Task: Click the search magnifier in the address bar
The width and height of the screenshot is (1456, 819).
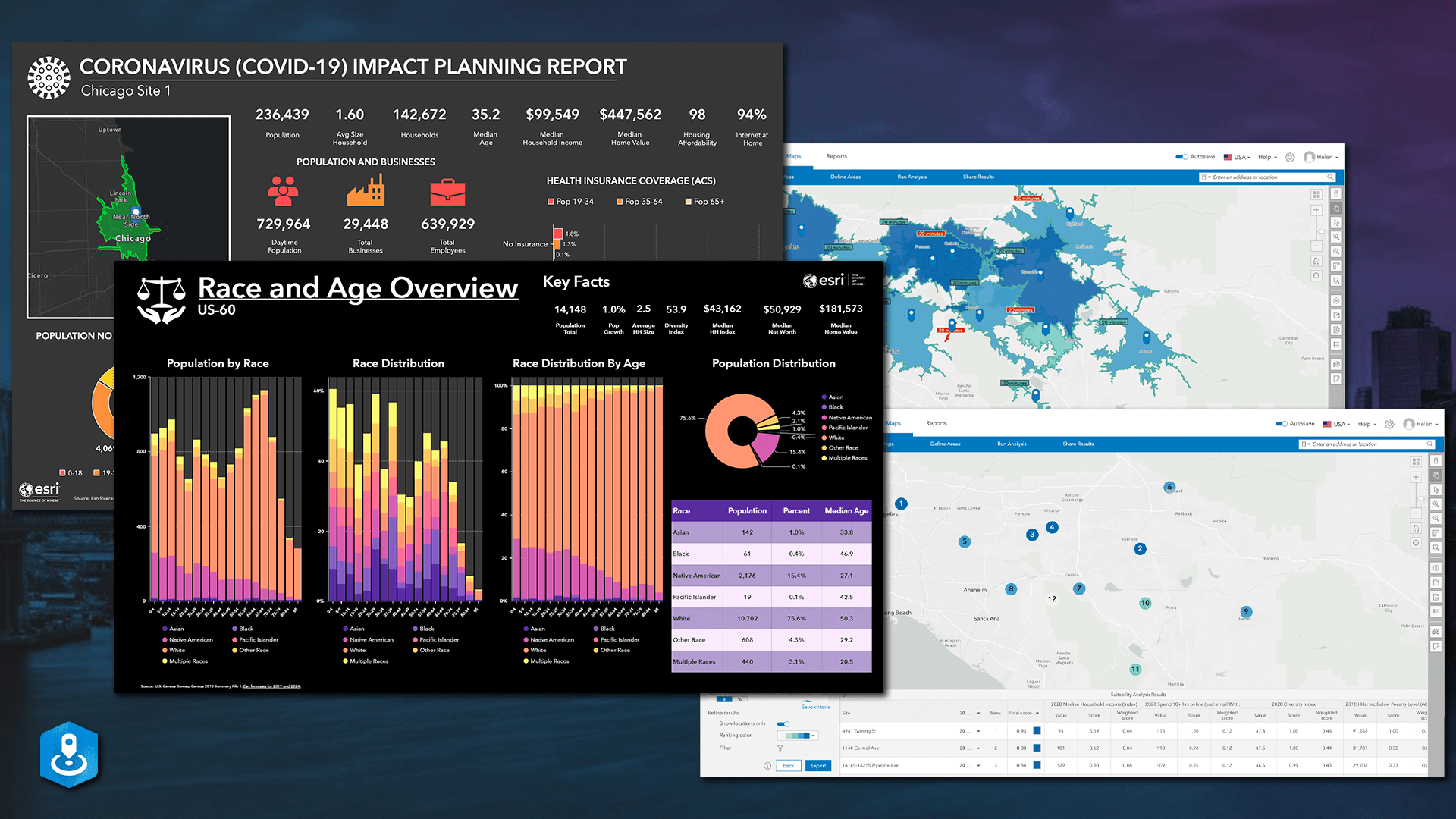Action: pyautogui.click(x=1330, y=177)
